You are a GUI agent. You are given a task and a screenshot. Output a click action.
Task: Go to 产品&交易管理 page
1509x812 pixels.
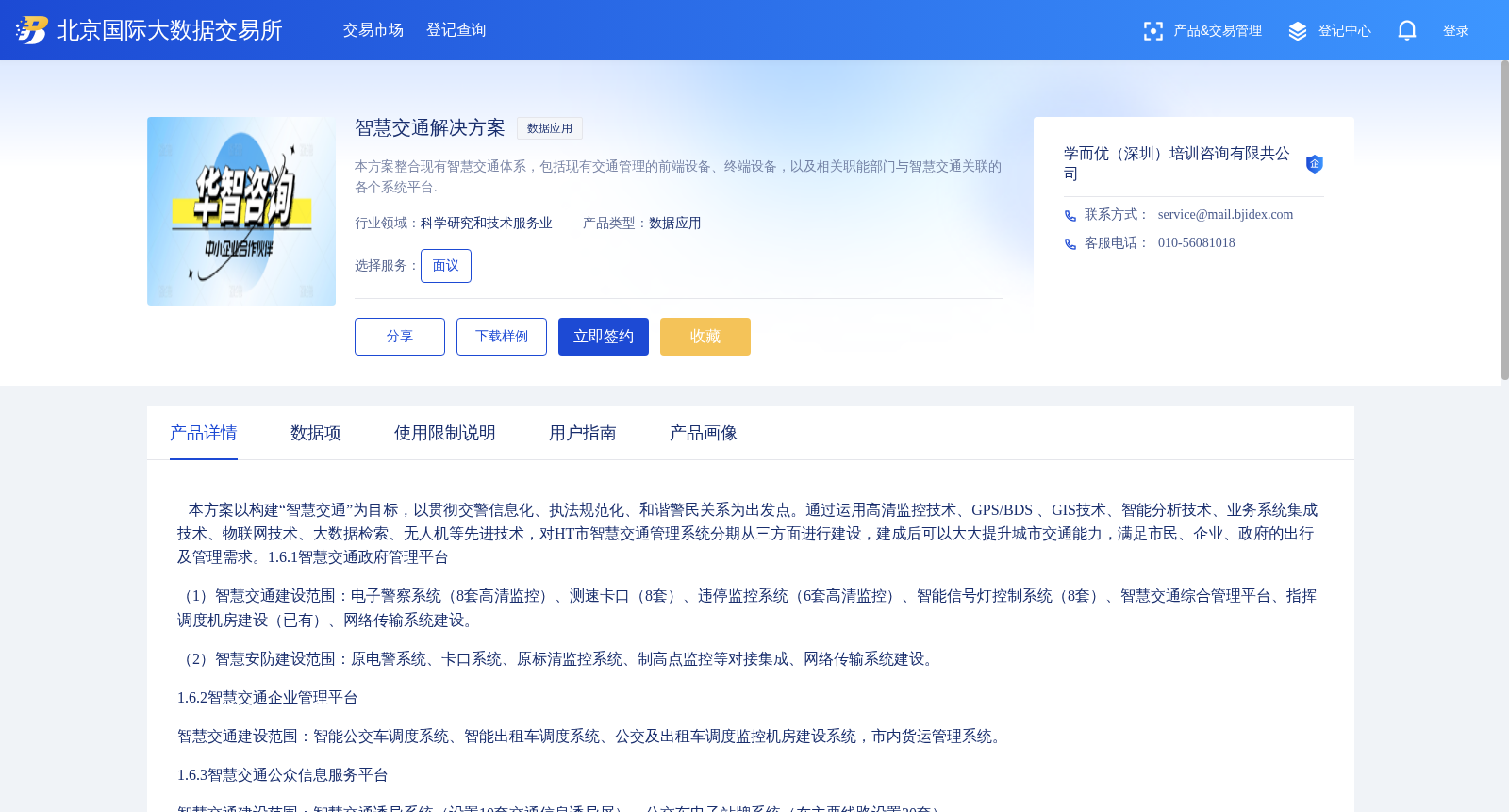(x=1218, y=31)
